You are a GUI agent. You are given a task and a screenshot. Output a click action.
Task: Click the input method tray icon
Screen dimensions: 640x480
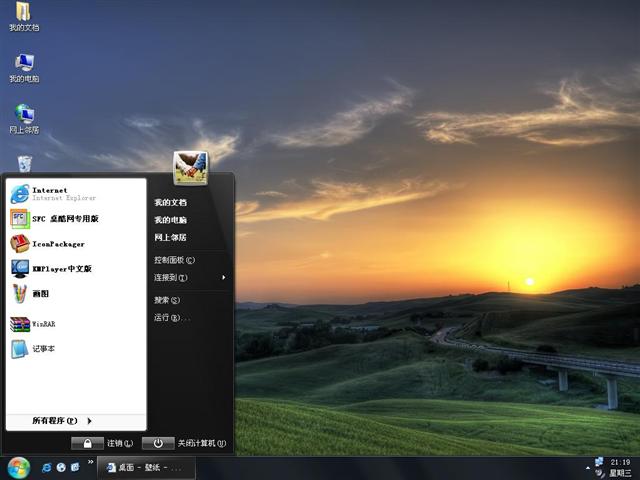[x=600, y=473]
